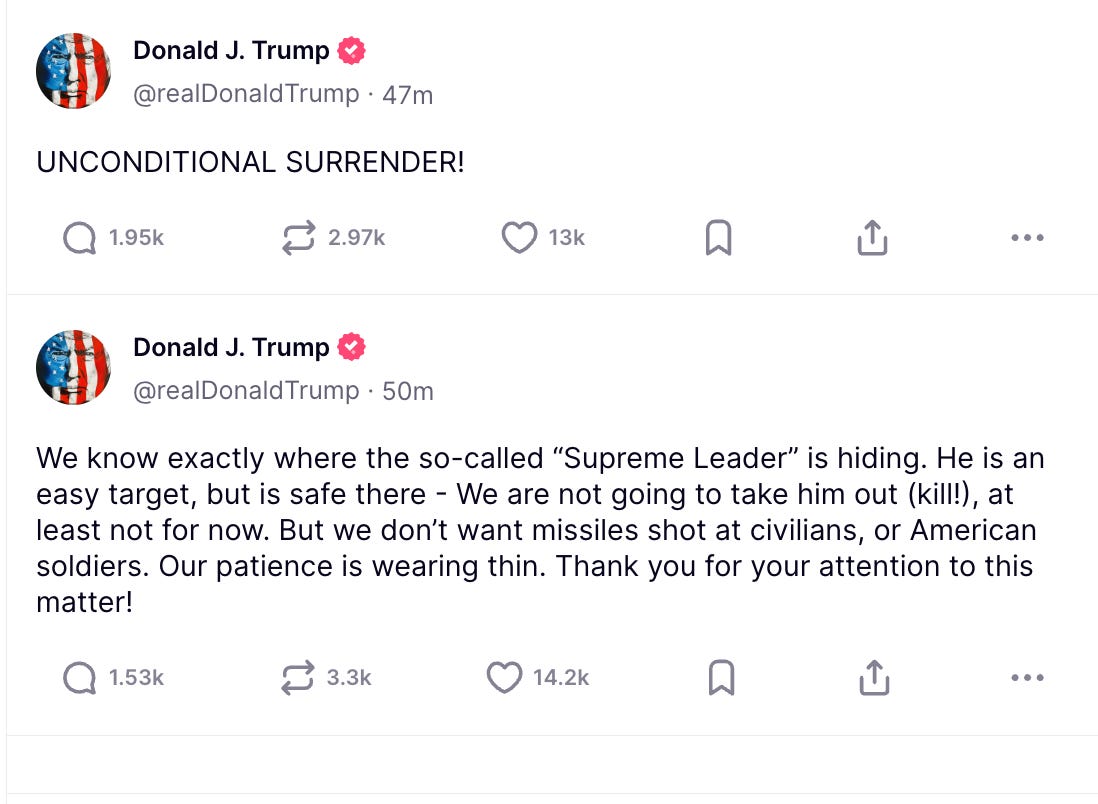Viewport: 1098px width, 804px height.
Task: Open the reply dialog for the UNCONDITIONAL SURRENDER post
Action: (x=78, y=237)
